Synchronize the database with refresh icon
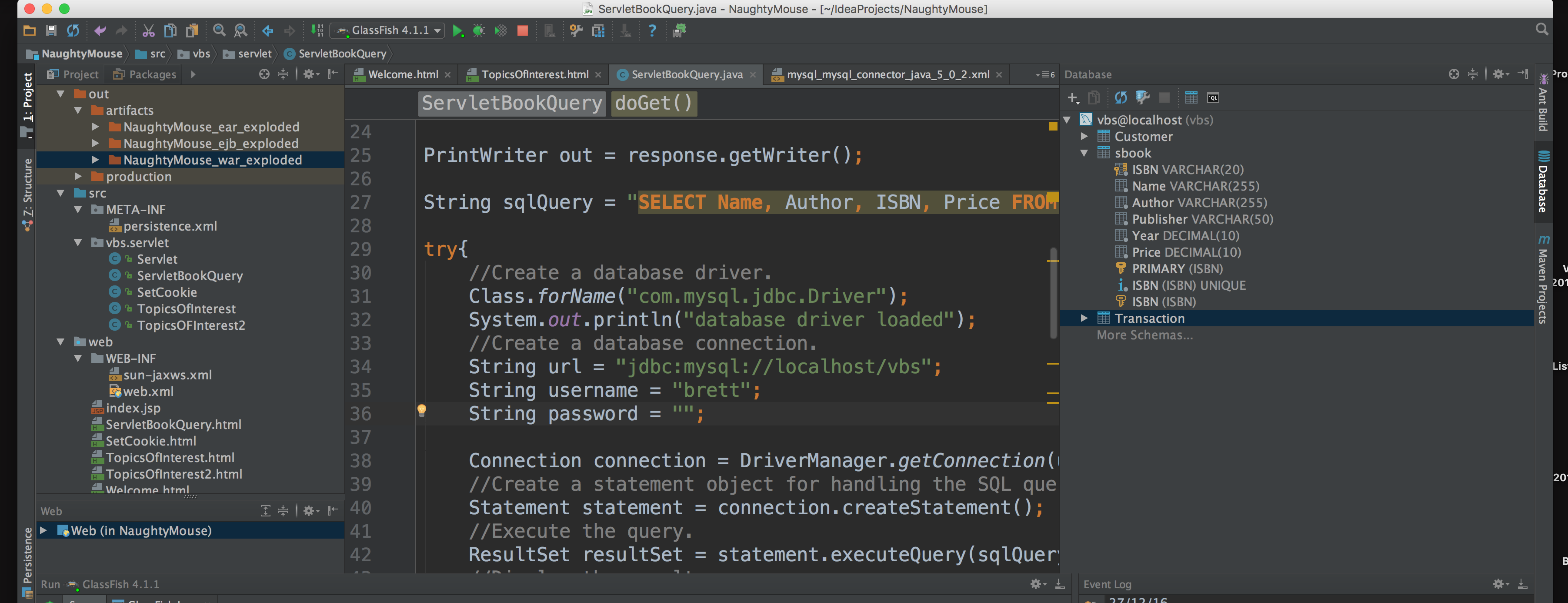This screenshot has height=603, width=1568. click(x=1121, y=97)
